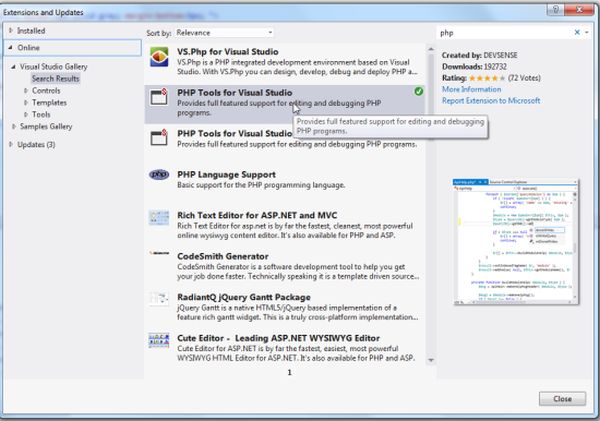Viewport: 600px width, 421px height.
Task: Click the icon of the unselected PHP Tools entry
Action: pos(159,137)
